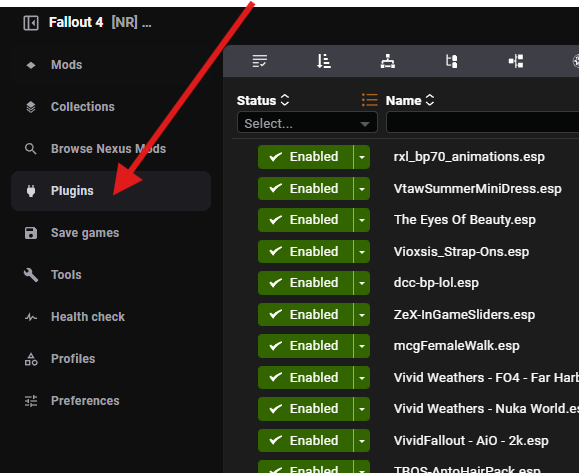The width and height of the screenshot is (579, 473).
Task: Open the Collections section
Action: click(x=111, y=107)
